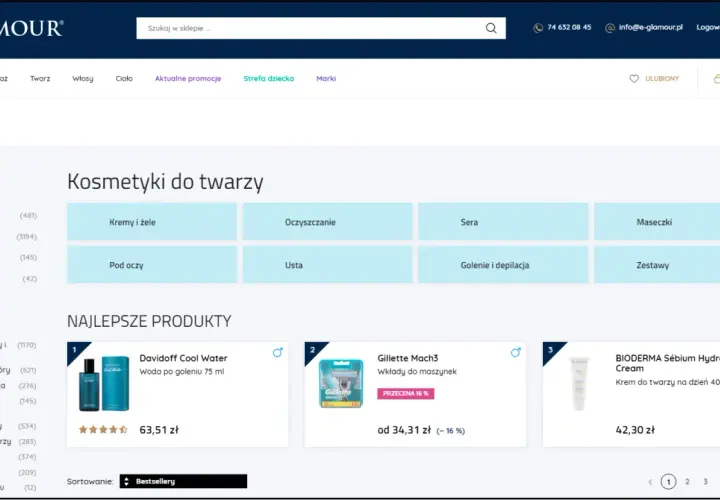720x500 pixels.
Task: Click the sidebar count (481)
Action: pyautogui.click(x=28, y=215)
